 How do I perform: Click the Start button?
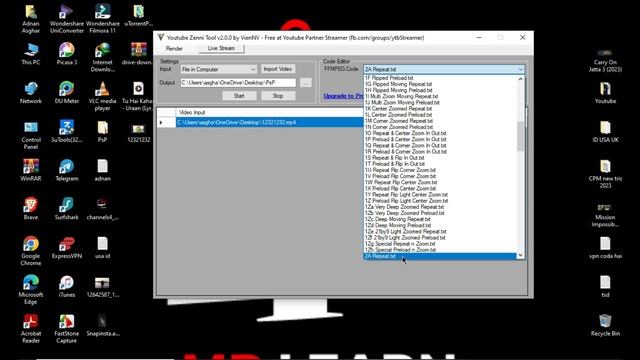(x=239, y=96)
